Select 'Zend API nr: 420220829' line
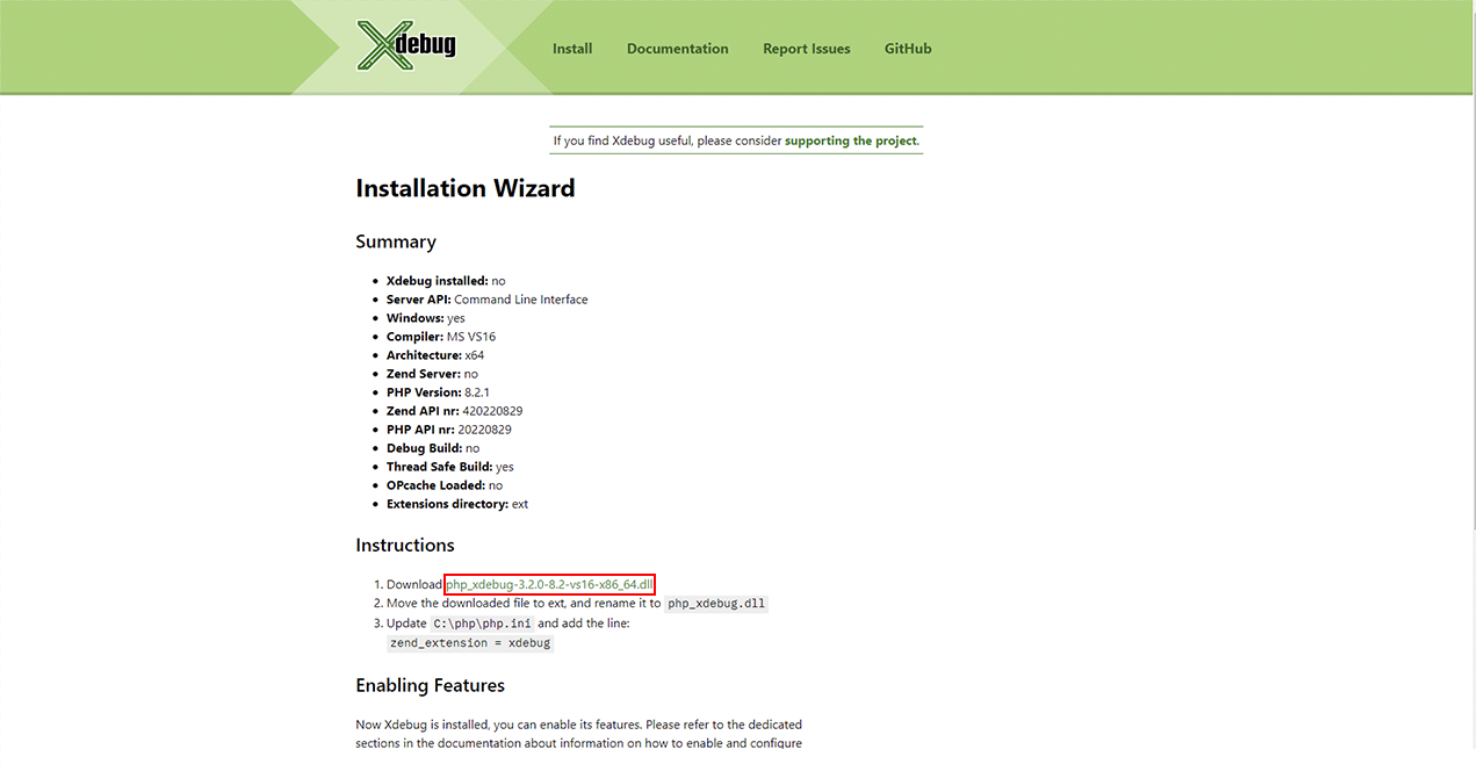 455,411
